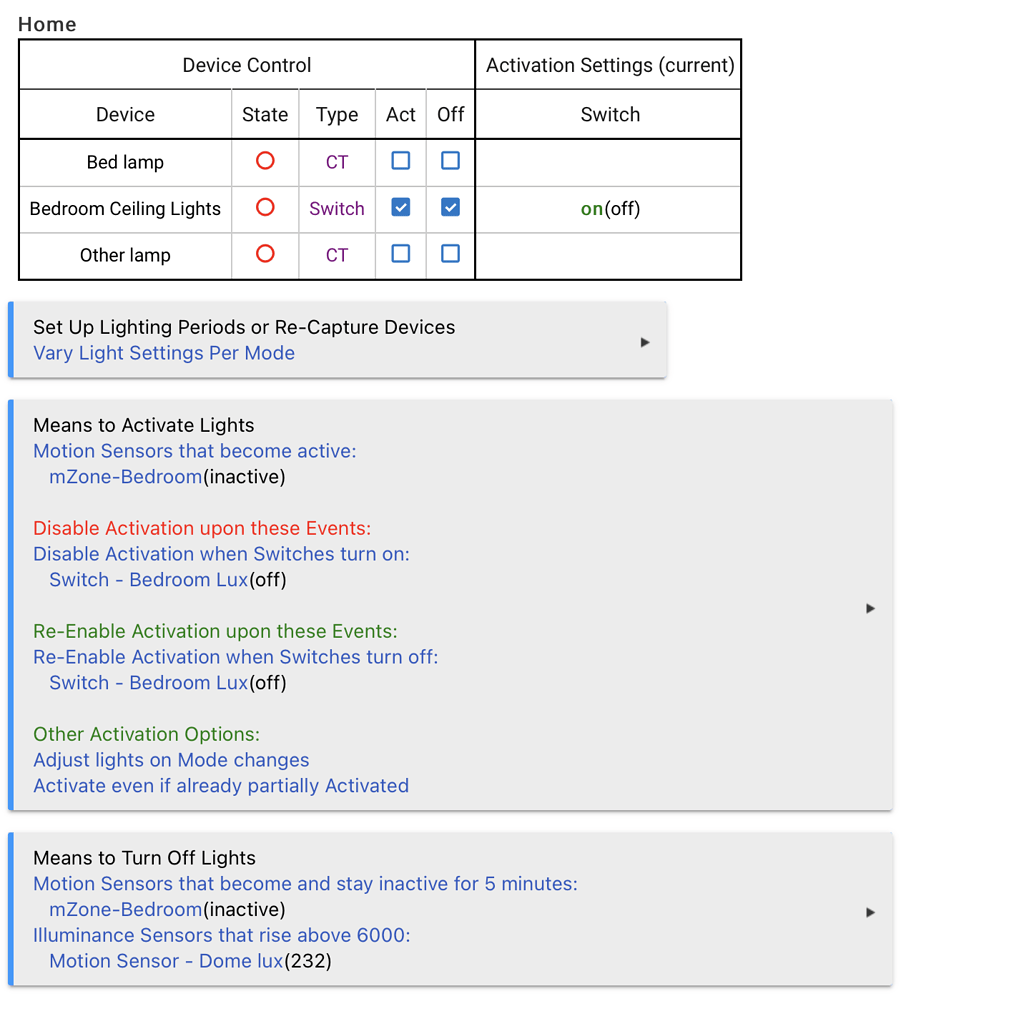Image resolution: width=1024 pixels, height=1009 pixels.
Task: Tick the Act checkbox for Other lamp
Action: [x=401, y=254]
